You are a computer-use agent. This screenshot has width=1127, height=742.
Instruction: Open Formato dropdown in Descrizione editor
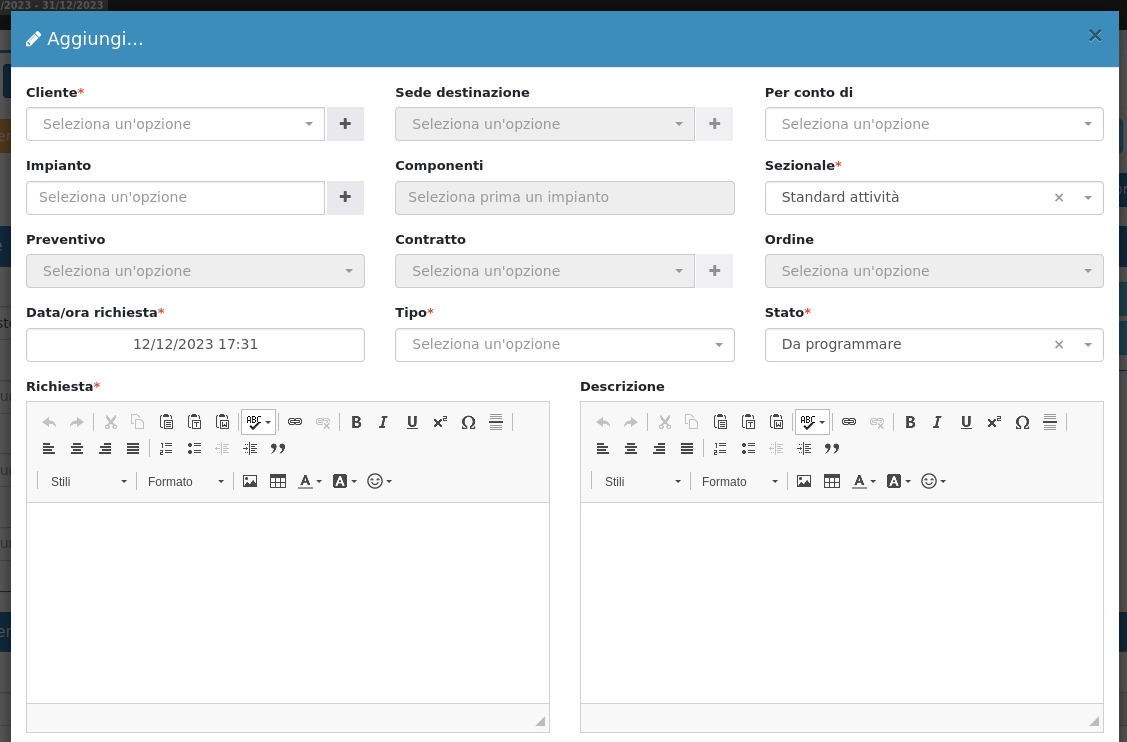(x=738, y=482)
